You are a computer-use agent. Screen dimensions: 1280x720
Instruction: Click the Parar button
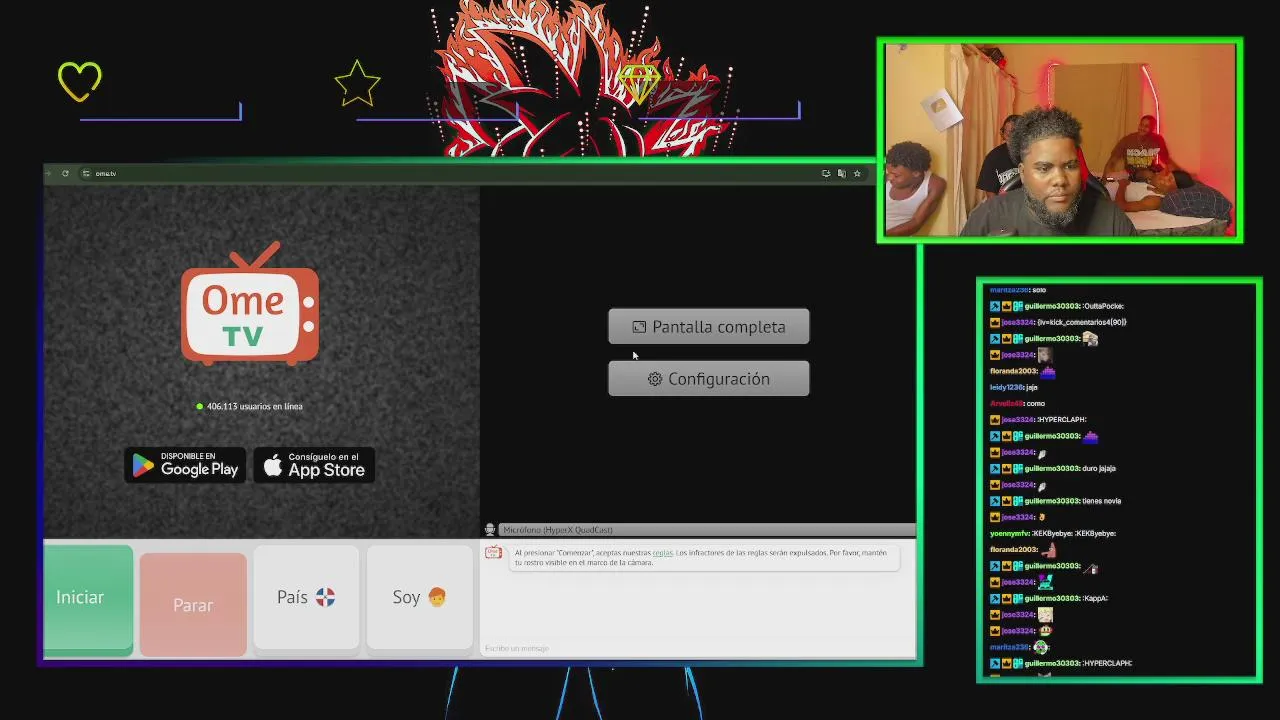193,605
